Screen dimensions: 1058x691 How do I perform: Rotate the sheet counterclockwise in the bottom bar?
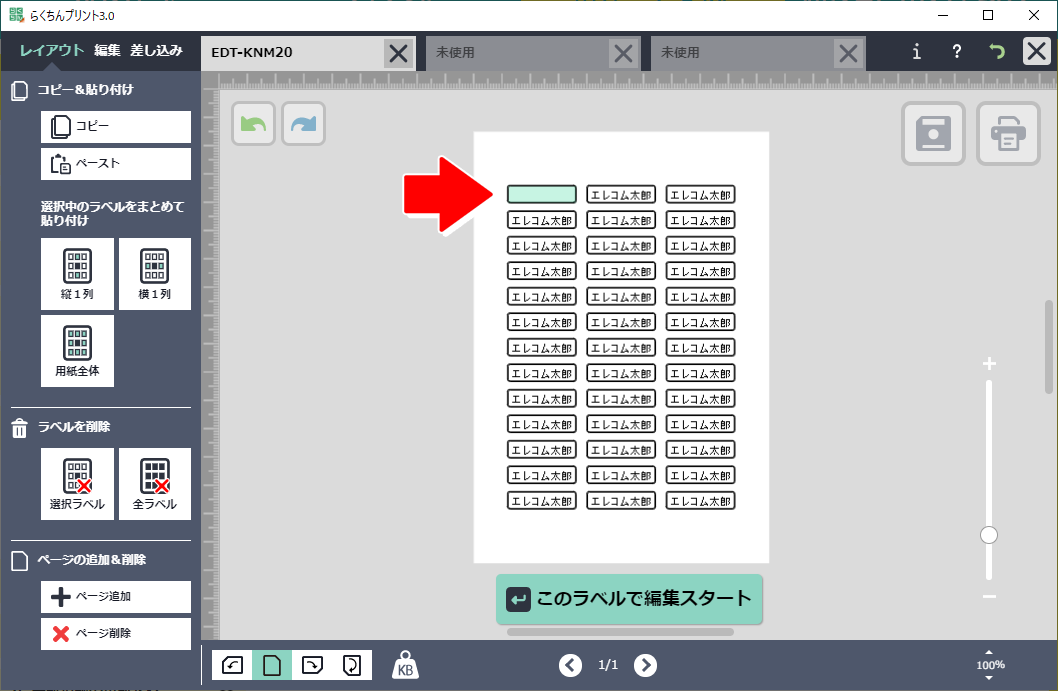(232, 665)
